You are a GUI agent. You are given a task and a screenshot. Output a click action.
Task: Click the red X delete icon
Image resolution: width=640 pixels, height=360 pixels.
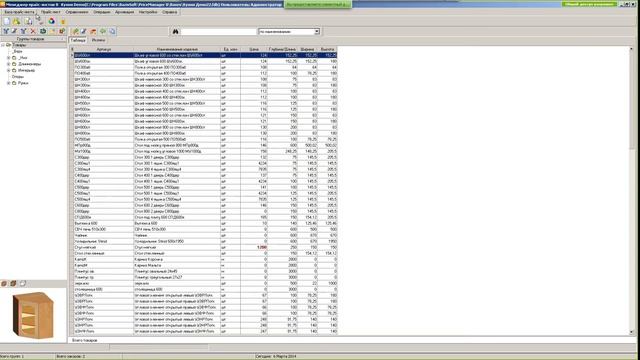(x=33, y=31)
